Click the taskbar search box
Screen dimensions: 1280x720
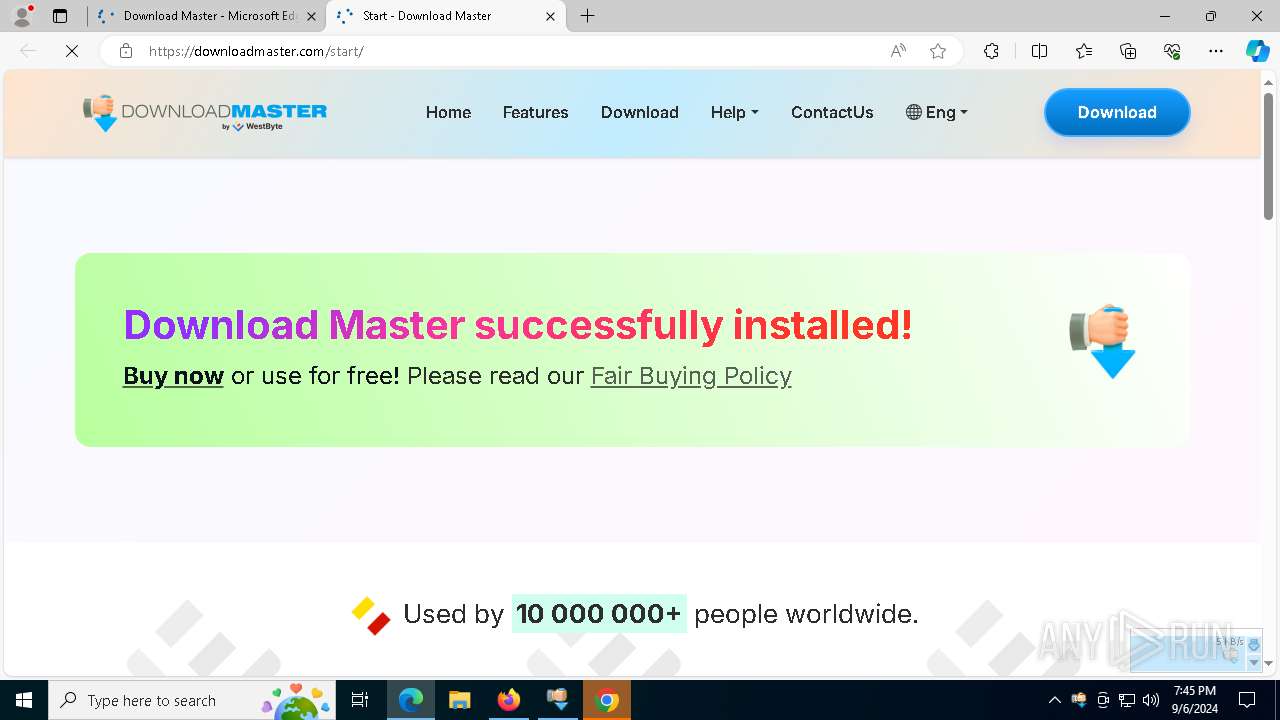[x=192, y=700]
